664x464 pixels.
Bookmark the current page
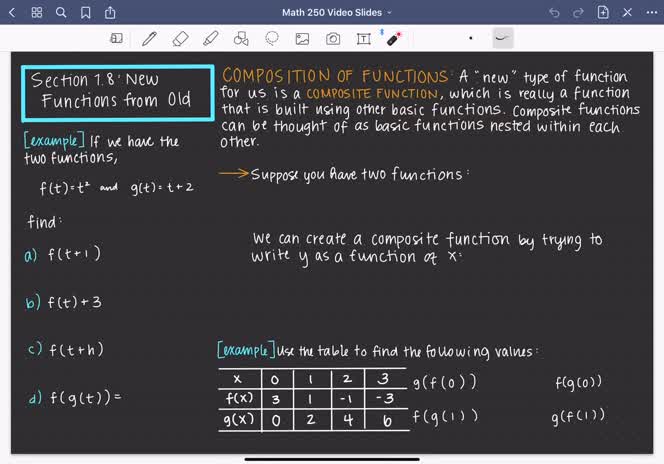point(84,13)
